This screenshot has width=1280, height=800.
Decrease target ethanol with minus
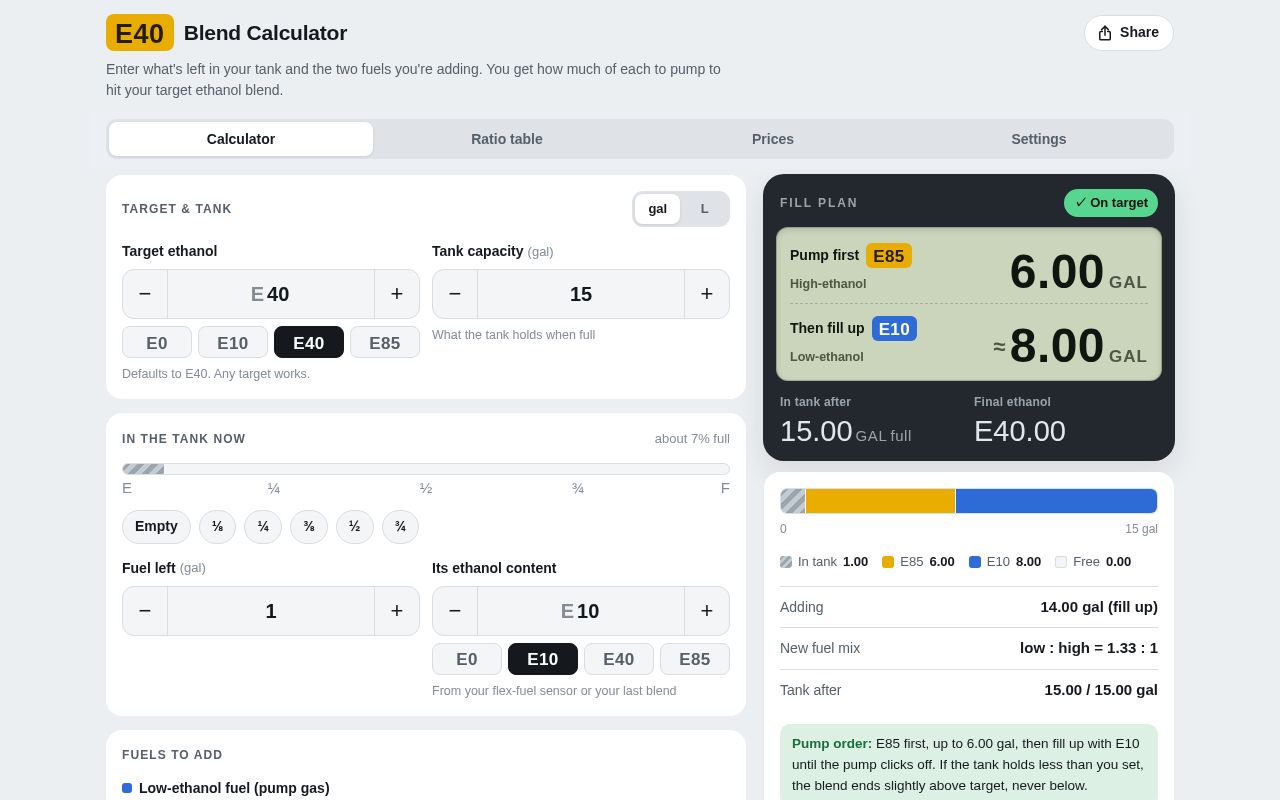pos(145,294)
